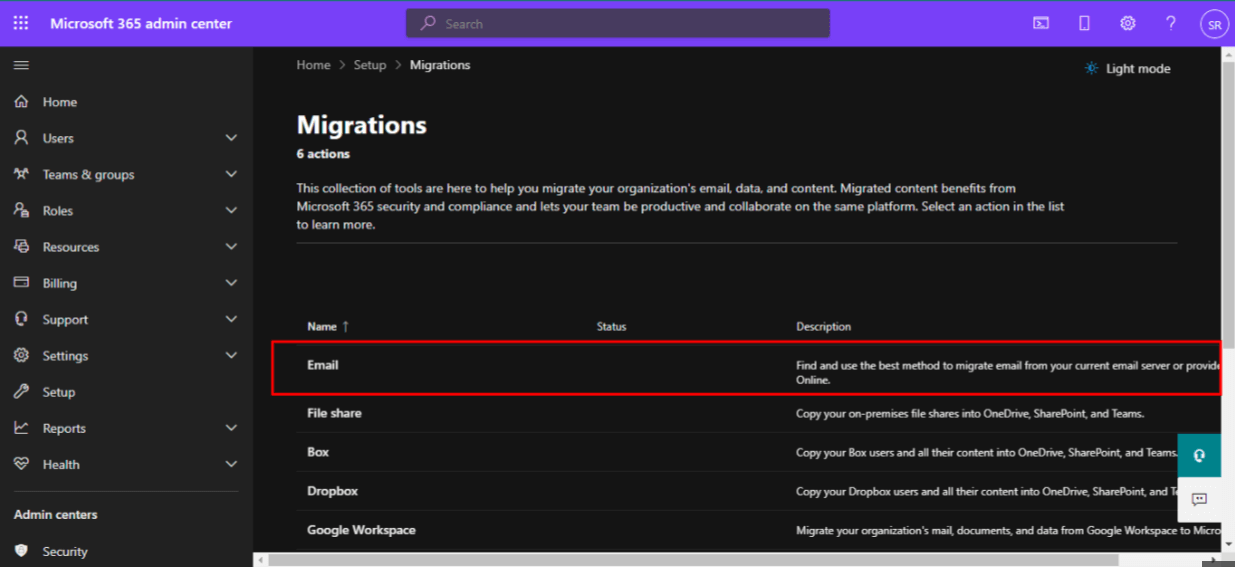The image size is (1235, 567).
Task: Click the horizontal scrollbar thumb
Action: coord(694,561)
